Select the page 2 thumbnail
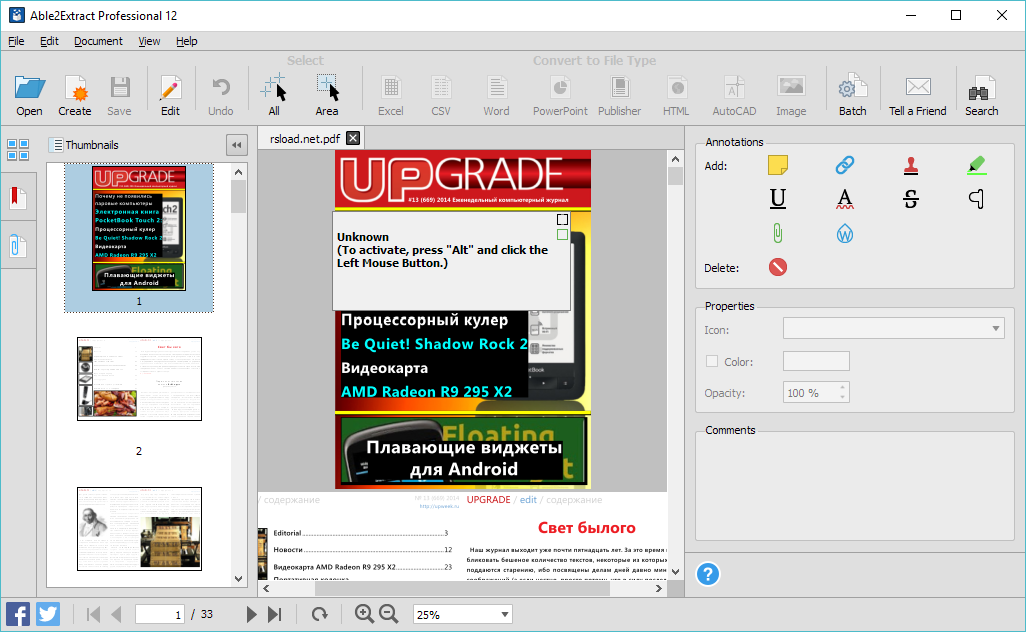The width and height of the screenshot is (1026, 632). [139, 378]
